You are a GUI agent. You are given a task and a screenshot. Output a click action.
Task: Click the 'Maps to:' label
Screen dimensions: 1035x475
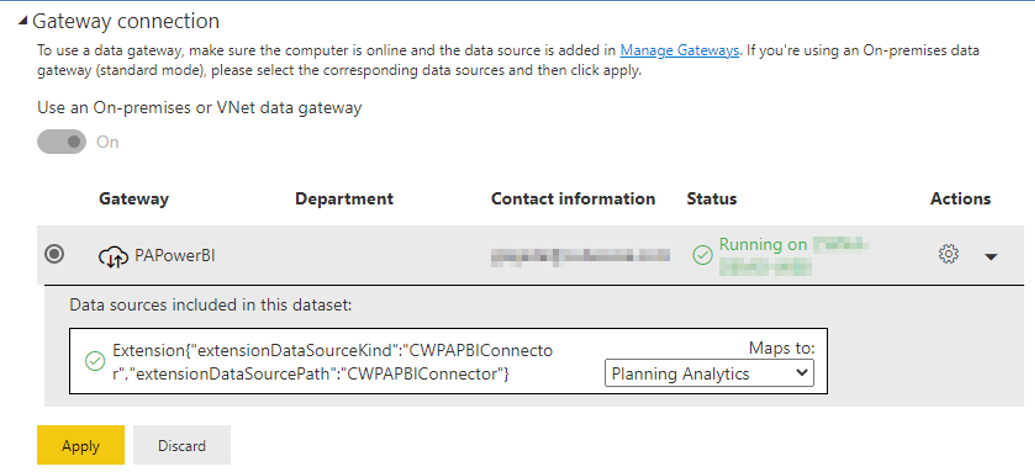(x=782, y=348)
